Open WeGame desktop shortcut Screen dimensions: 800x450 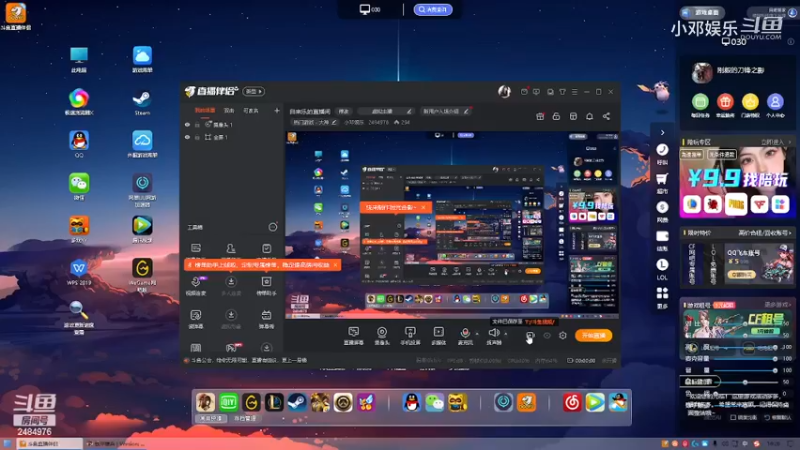point(142,276)
